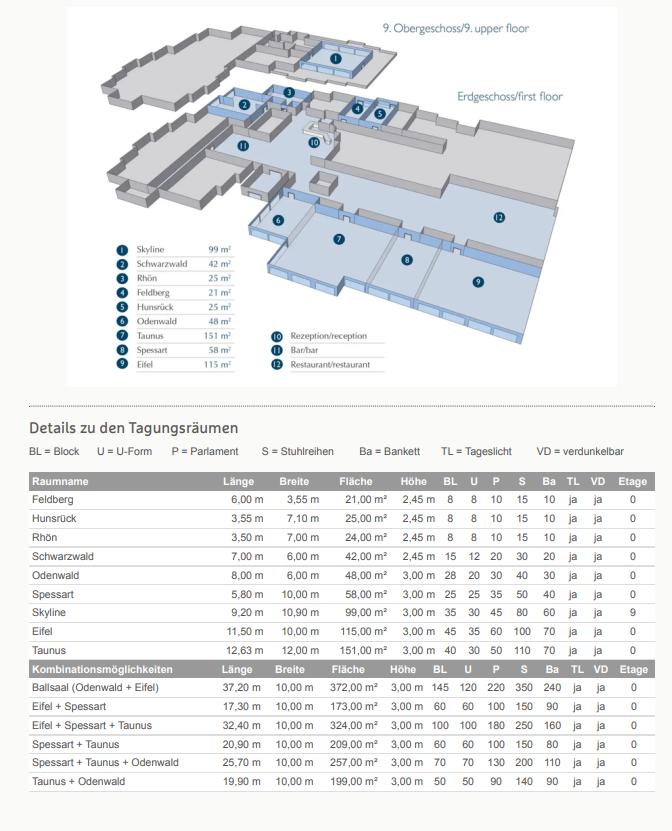Viewport: 672px width, 831px height.
Task: Click legend bullet 6 next to Odenwald
Action: pyautogui.click(x=122, y=321)
